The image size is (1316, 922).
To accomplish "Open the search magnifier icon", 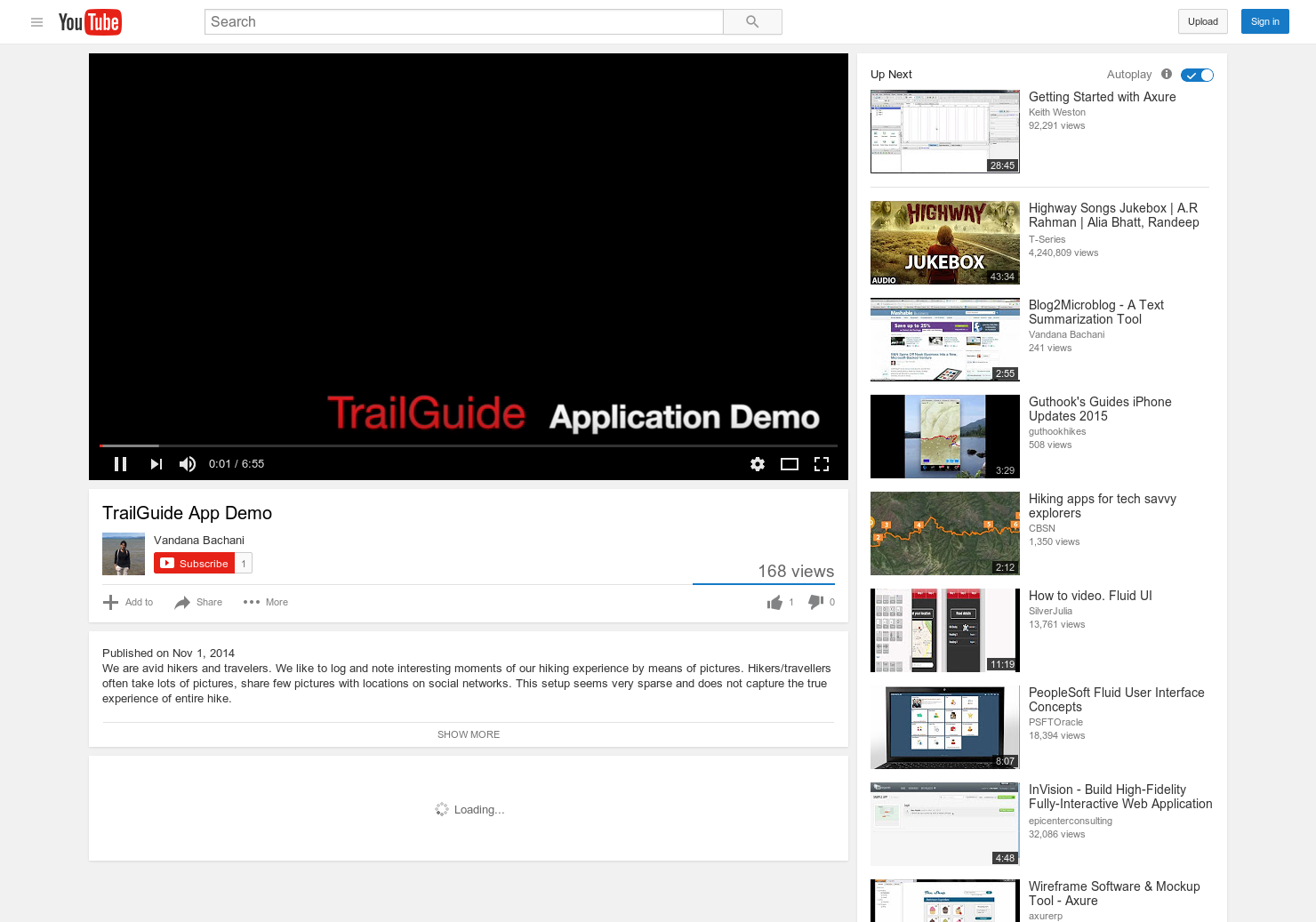I will (x=751, y=21).
